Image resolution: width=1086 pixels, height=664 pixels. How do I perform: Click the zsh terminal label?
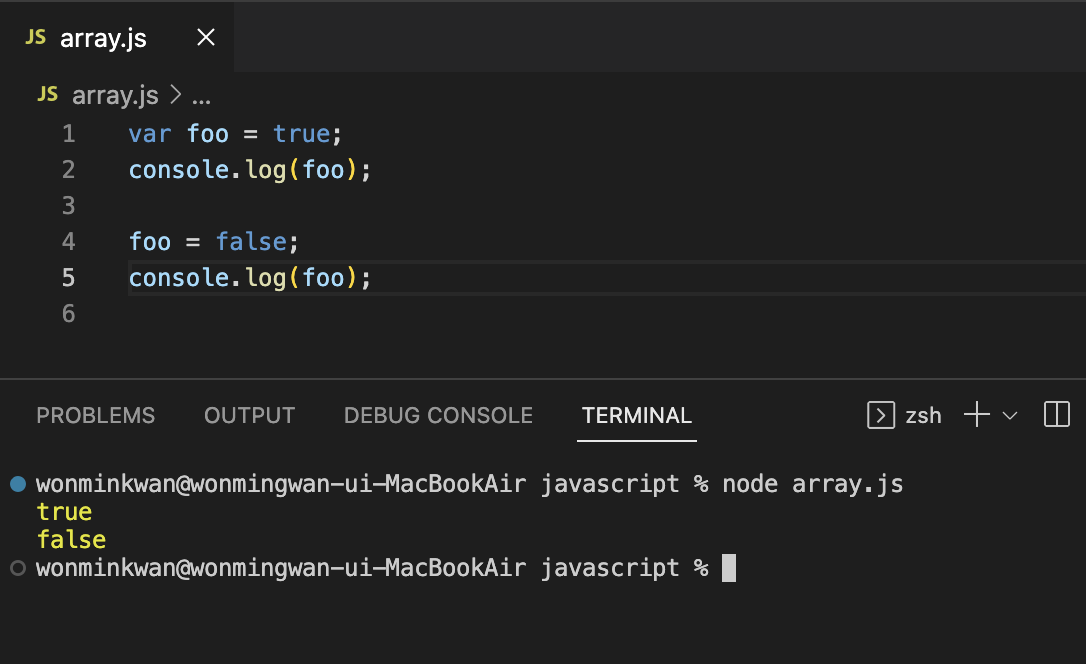923,416
